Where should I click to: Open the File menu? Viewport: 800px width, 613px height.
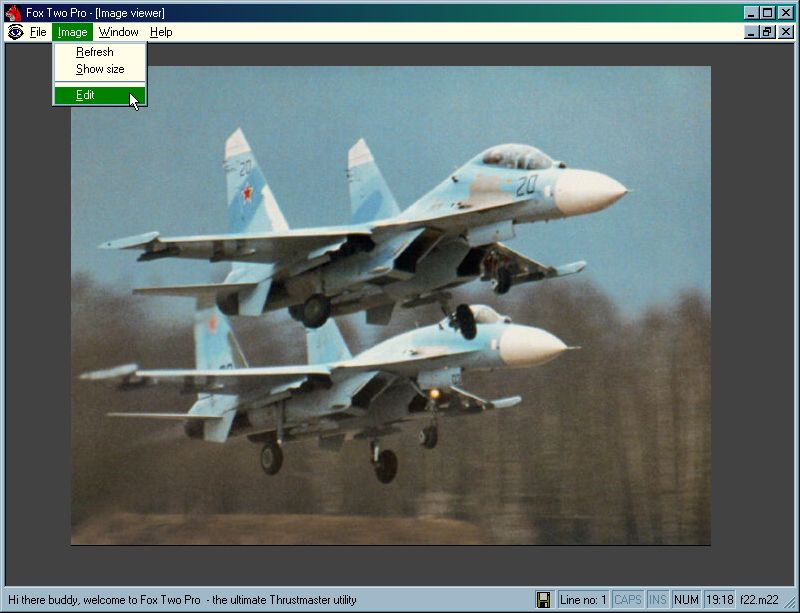38,32
